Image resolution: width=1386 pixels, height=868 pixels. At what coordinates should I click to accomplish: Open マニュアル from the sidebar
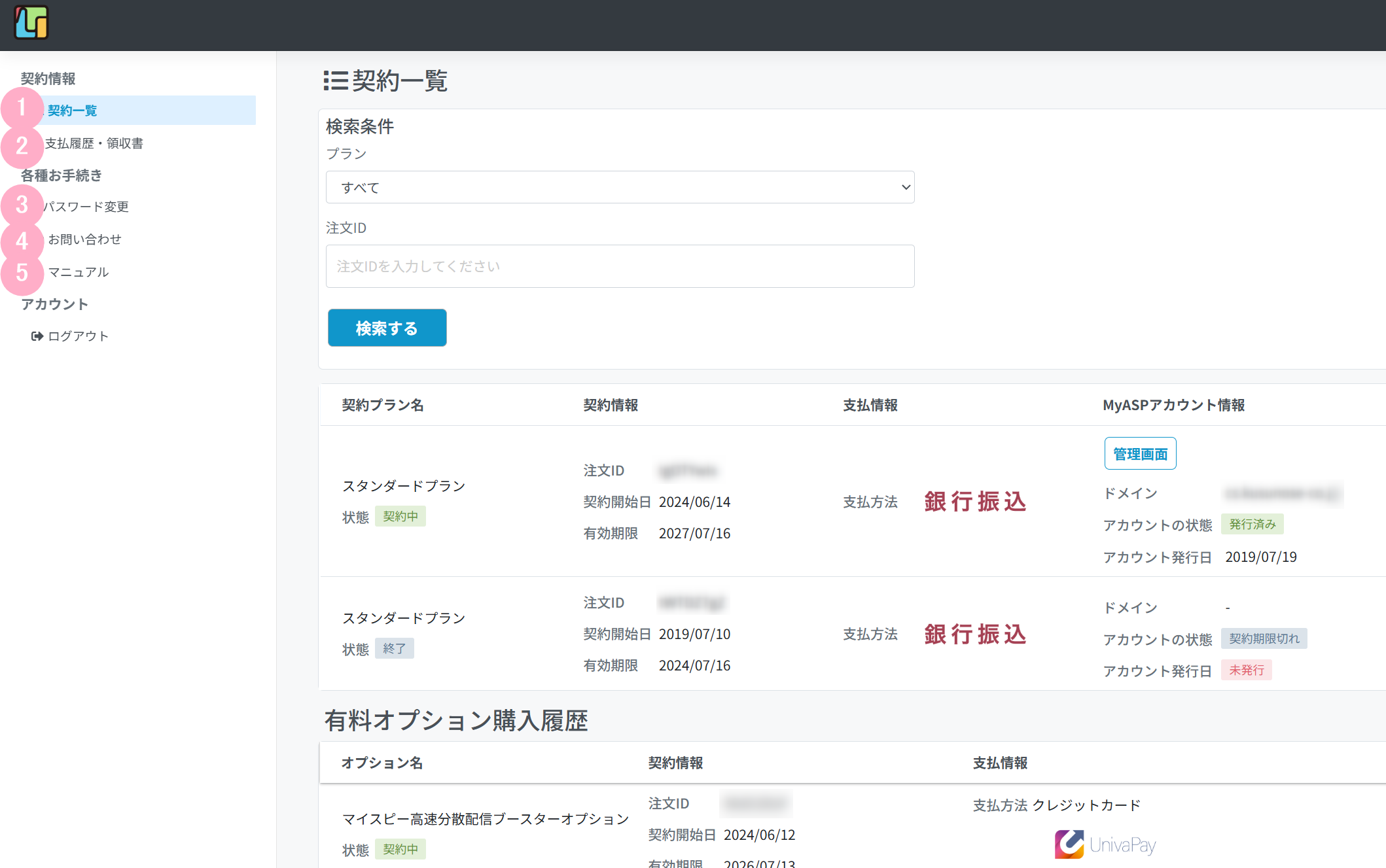click(78, 272)
